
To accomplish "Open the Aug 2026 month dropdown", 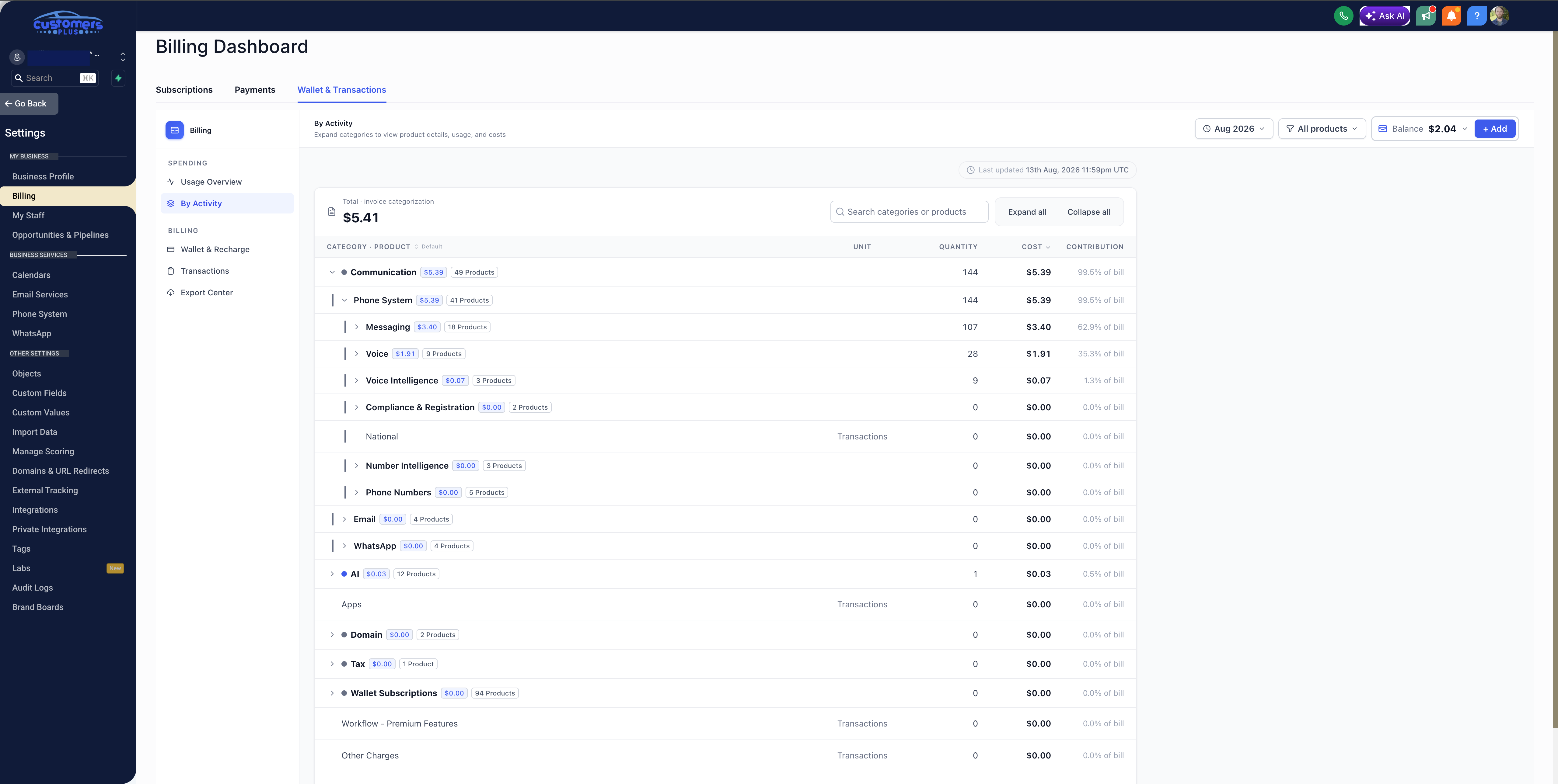I will click(x=1234, y=129).
